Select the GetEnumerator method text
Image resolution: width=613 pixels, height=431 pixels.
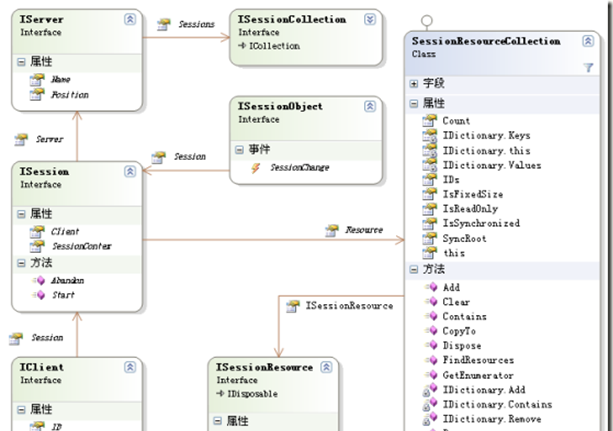(x=478, y=375)
